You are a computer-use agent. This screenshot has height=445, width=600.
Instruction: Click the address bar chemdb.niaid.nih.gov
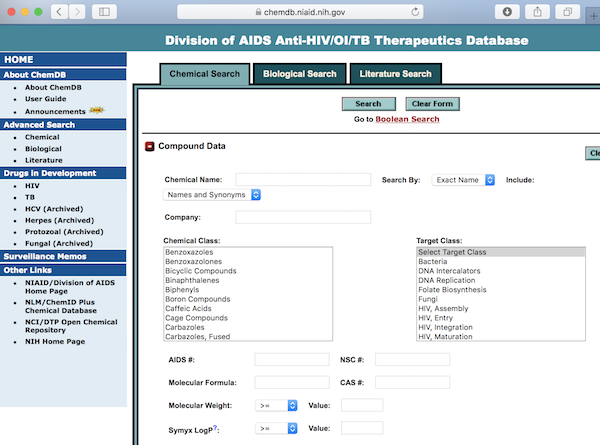click(x=300, y=12)
